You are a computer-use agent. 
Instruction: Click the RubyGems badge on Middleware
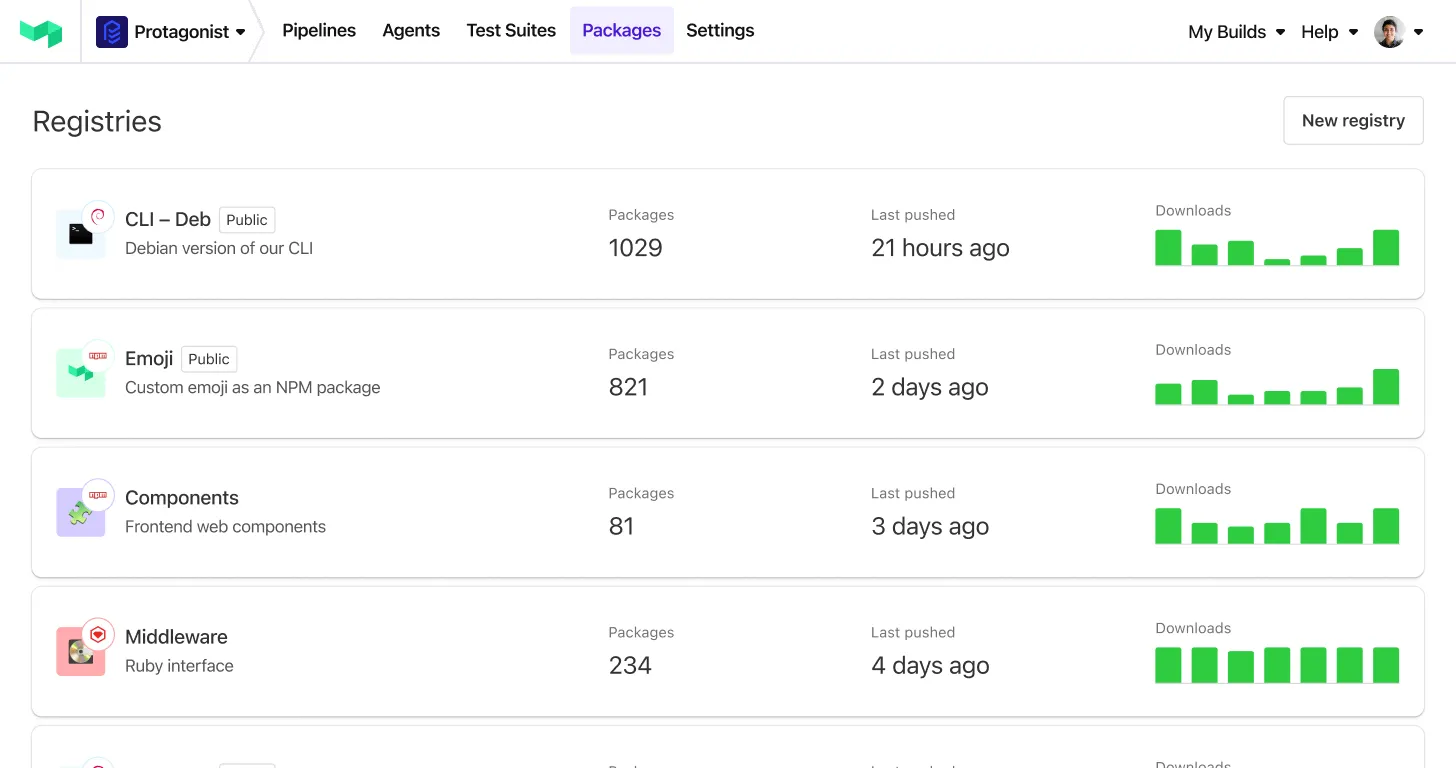point(98,633)
